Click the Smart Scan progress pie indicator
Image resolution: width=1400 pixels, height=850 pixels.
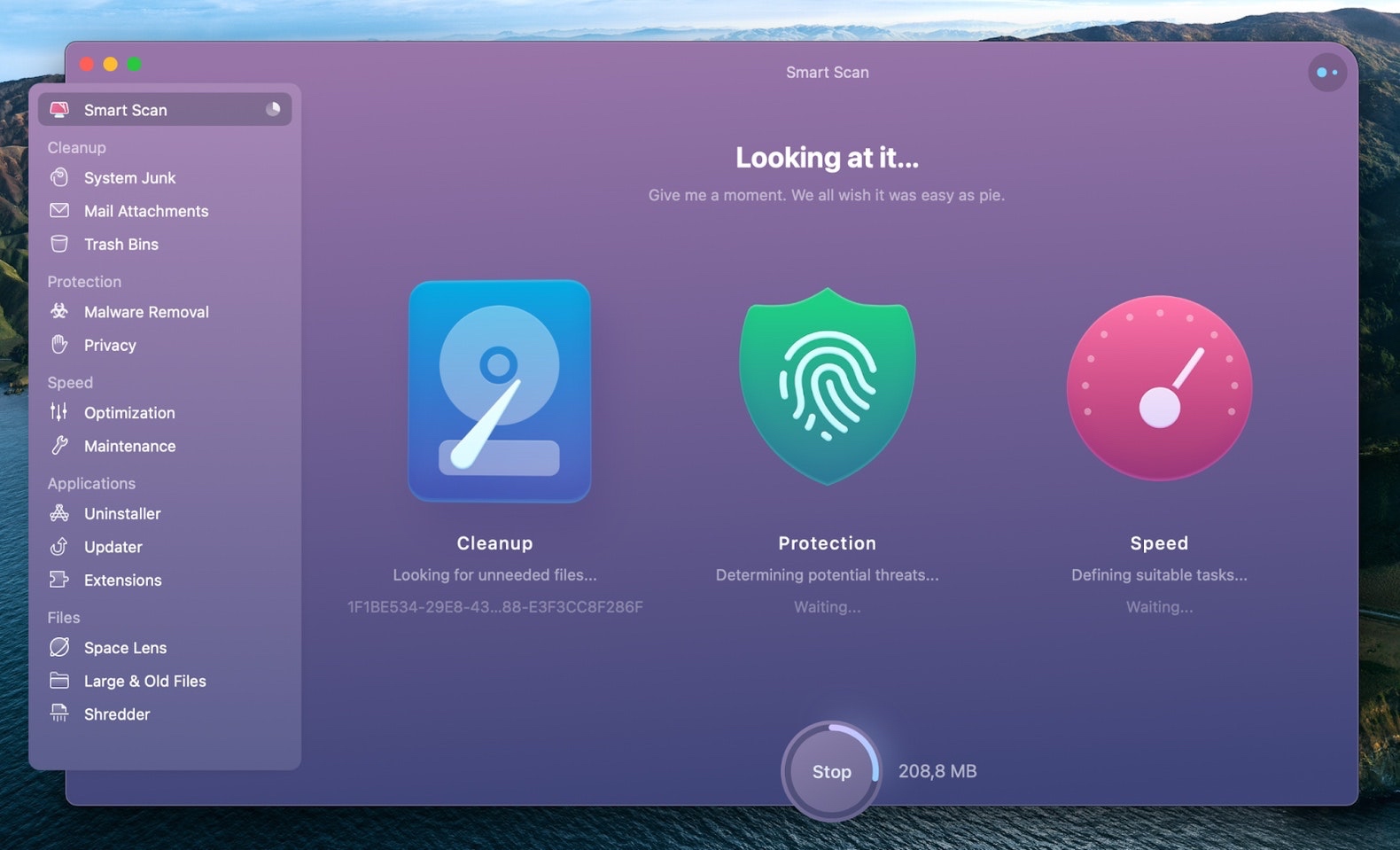pos(273,109)
